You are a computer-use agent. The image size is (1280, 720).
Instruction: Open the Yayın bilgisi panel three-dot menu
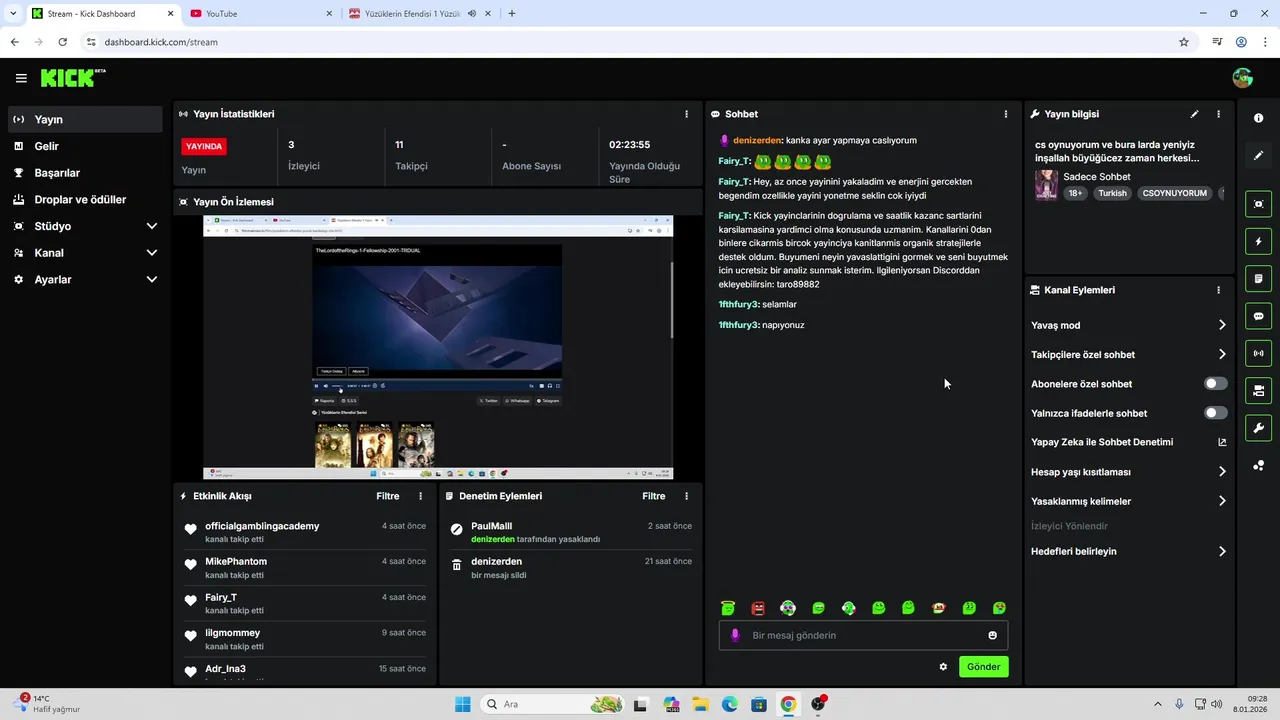click(1218, 114)
